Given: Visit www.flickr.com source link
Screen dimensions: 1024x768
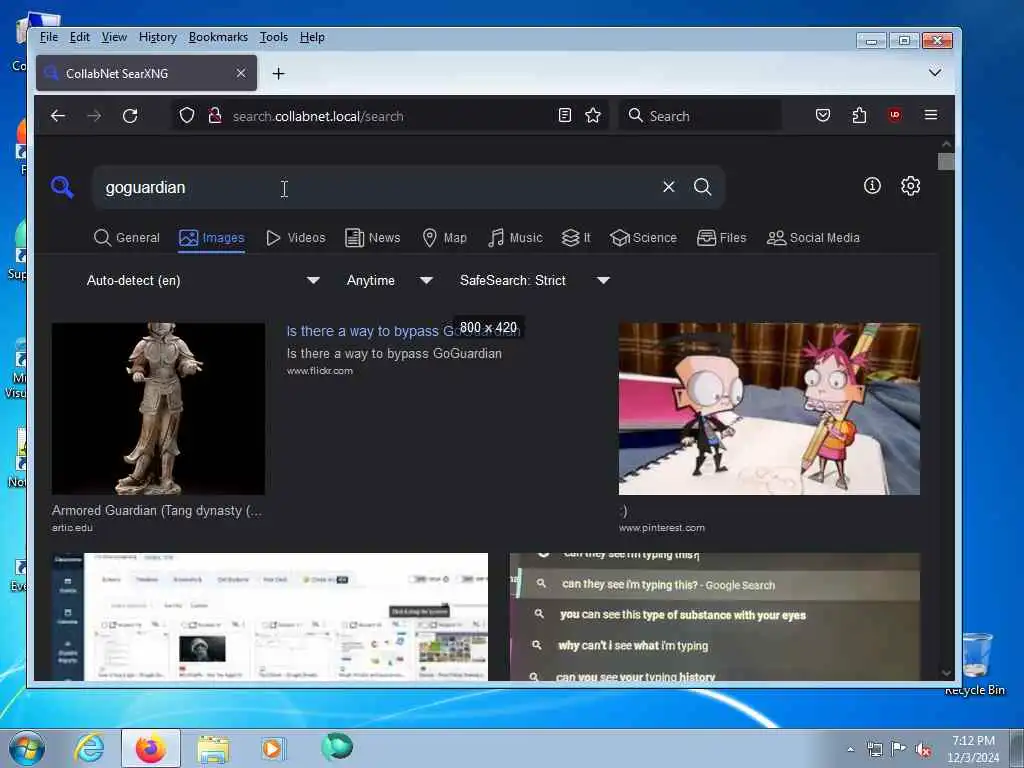Looking at the screenshot, I should click(319, 370).
